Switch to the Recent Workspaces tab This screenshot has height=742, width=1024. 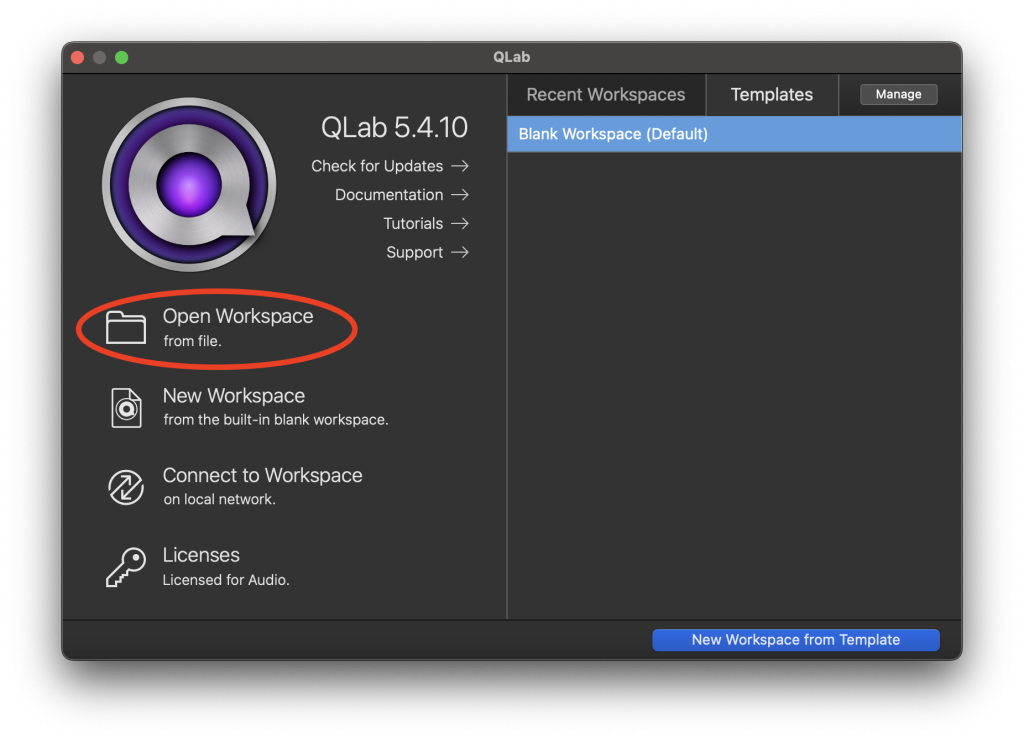click(606, 95)
